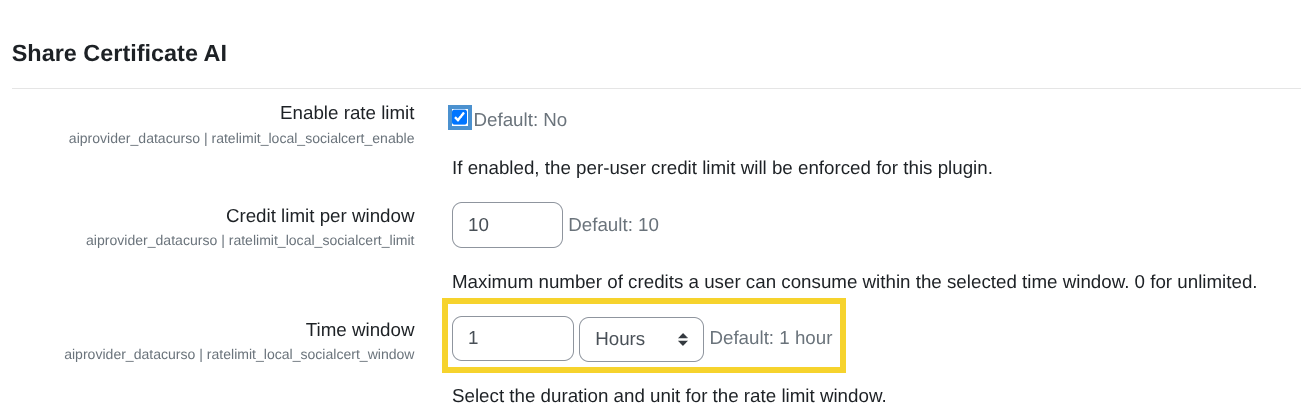Click the "Default: 10" text
This screenshot has height=413, width=1301.
point(613,225)
